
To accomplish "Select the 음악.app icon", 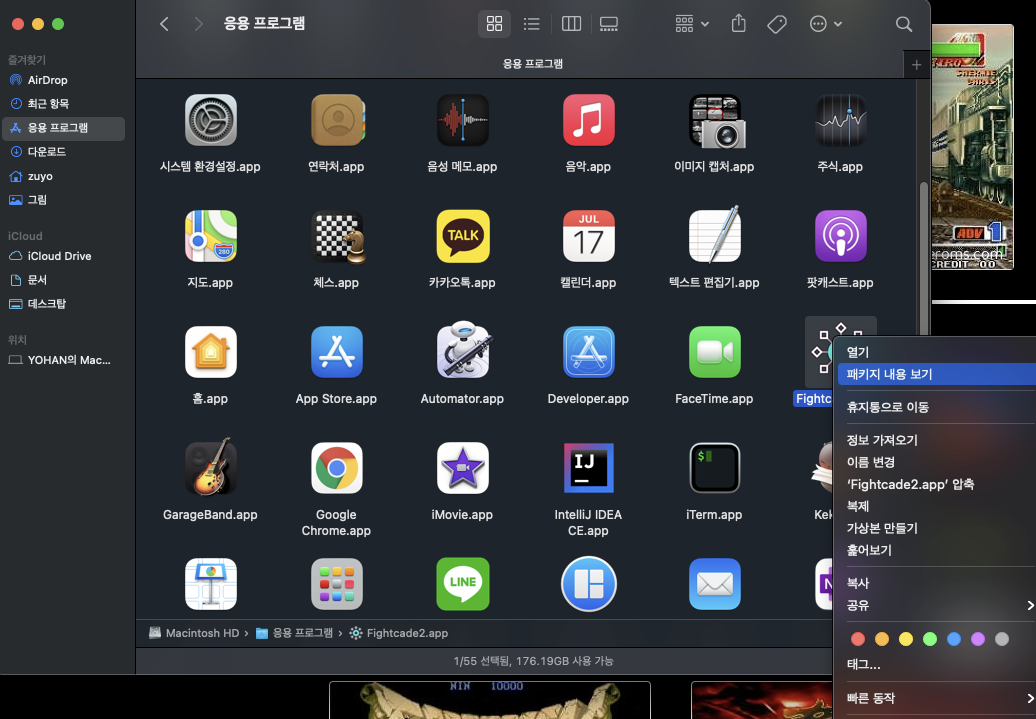I will (x=588, y=120).
